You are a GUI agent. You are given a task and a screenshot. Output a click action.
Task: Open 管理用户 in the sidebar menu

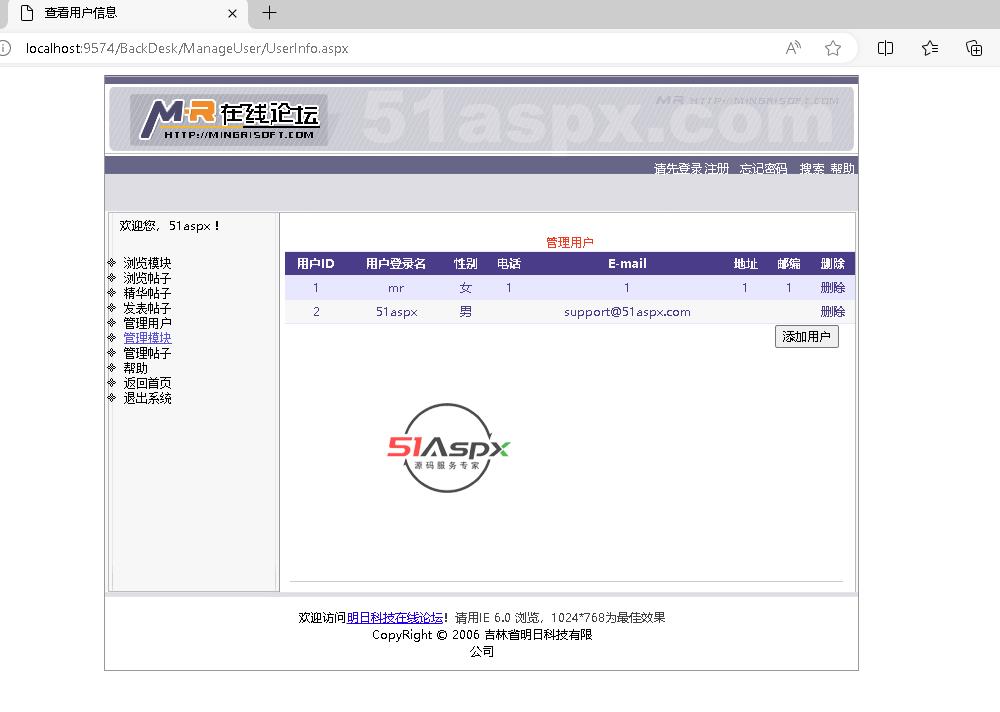147,323
